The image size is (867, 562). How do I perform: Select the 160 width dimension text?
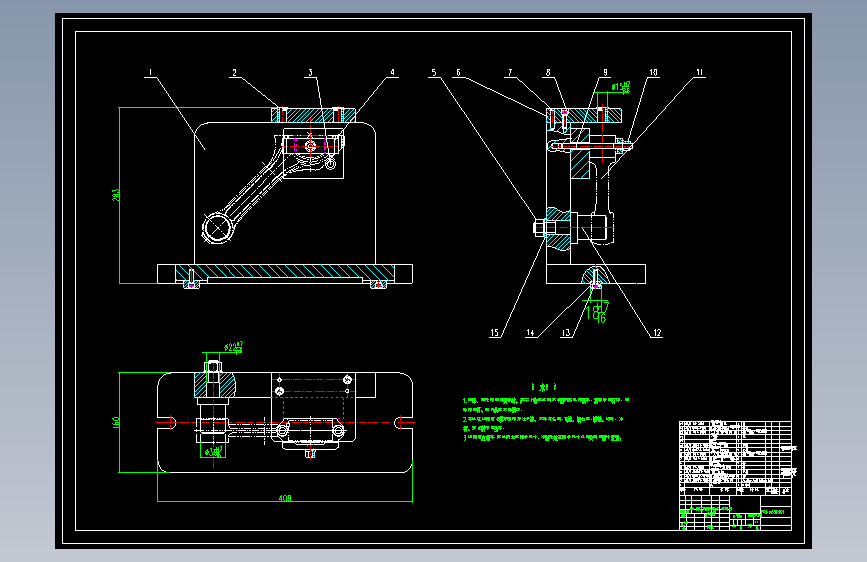click(x=116, y=422)
